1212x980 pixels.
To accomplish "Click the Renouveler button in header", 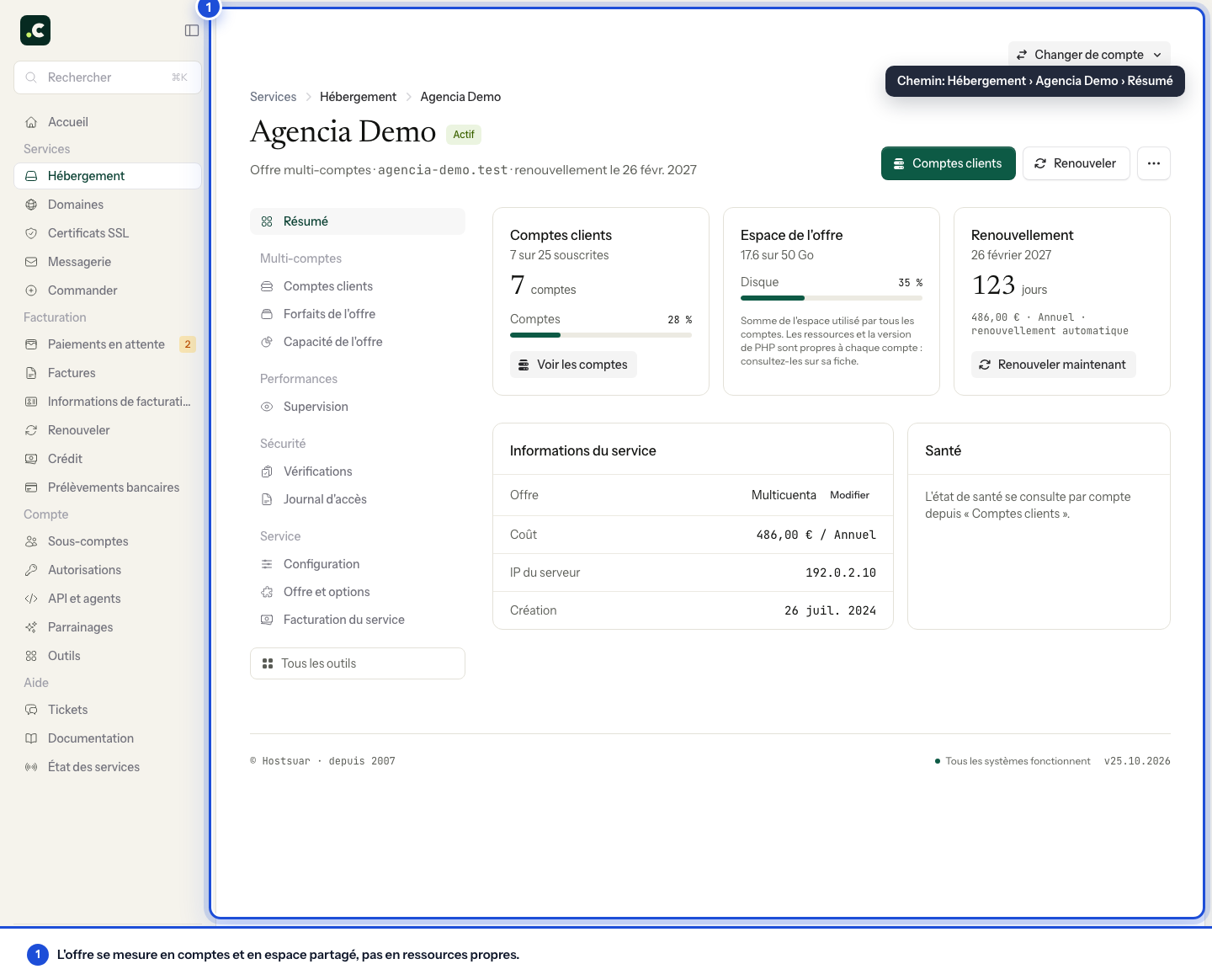I will (x=1076, y=163).
